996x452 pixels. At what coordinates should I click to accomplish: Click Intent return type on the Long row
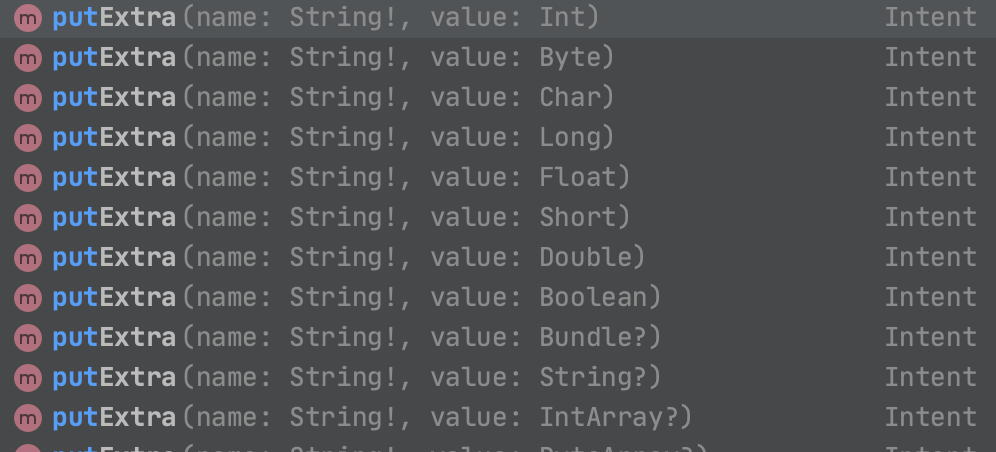click(x=930, y=137)
